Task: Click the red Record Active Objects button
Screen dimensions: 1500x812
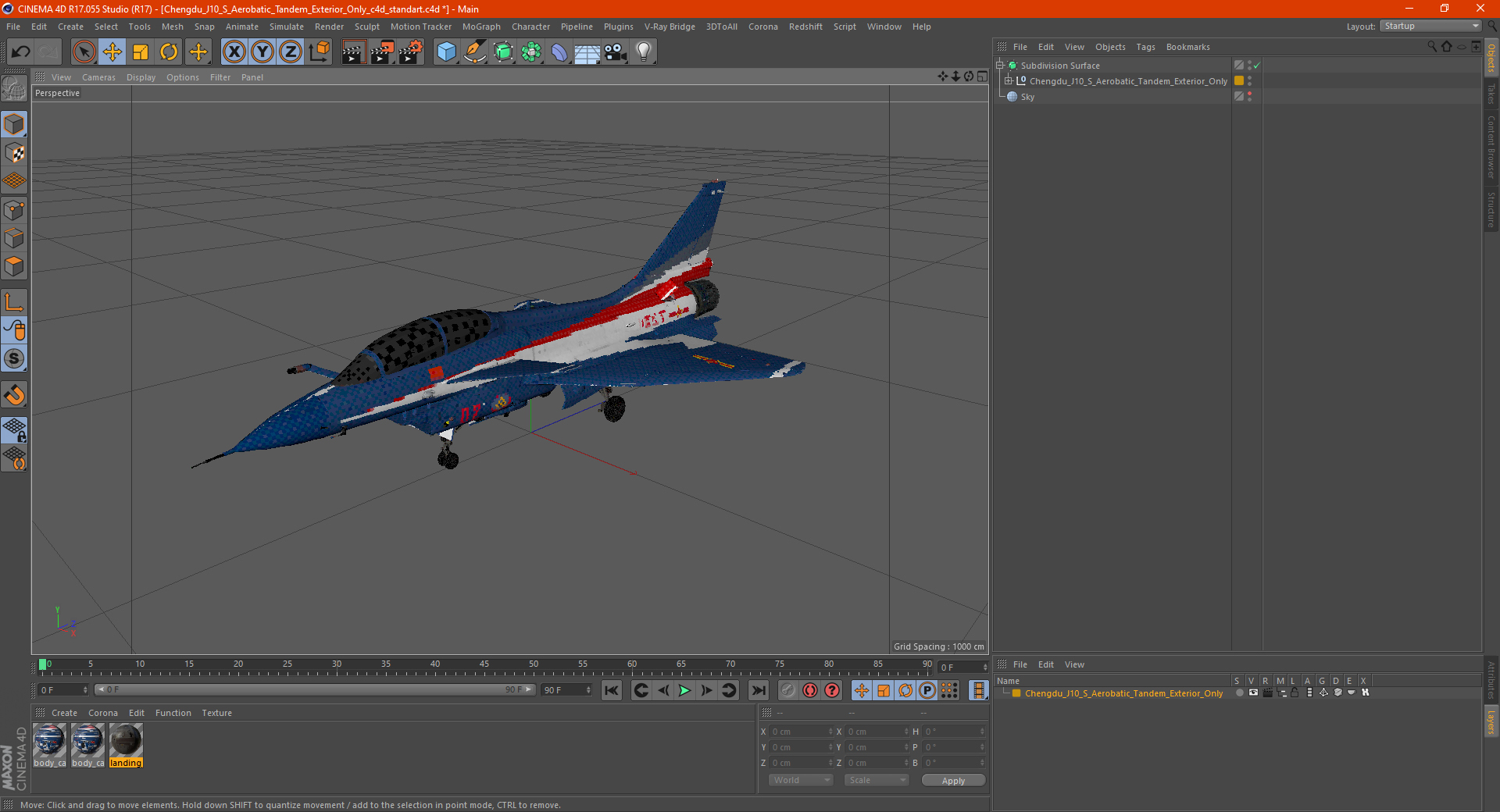Action: click(810, 690)
